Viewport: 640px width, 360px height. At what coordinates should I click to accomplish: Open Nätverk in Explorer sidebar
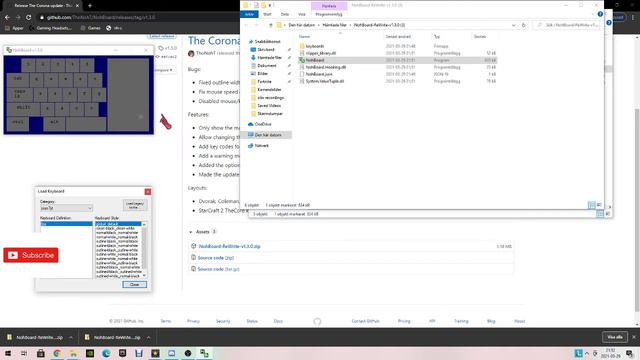pos(262,145)
